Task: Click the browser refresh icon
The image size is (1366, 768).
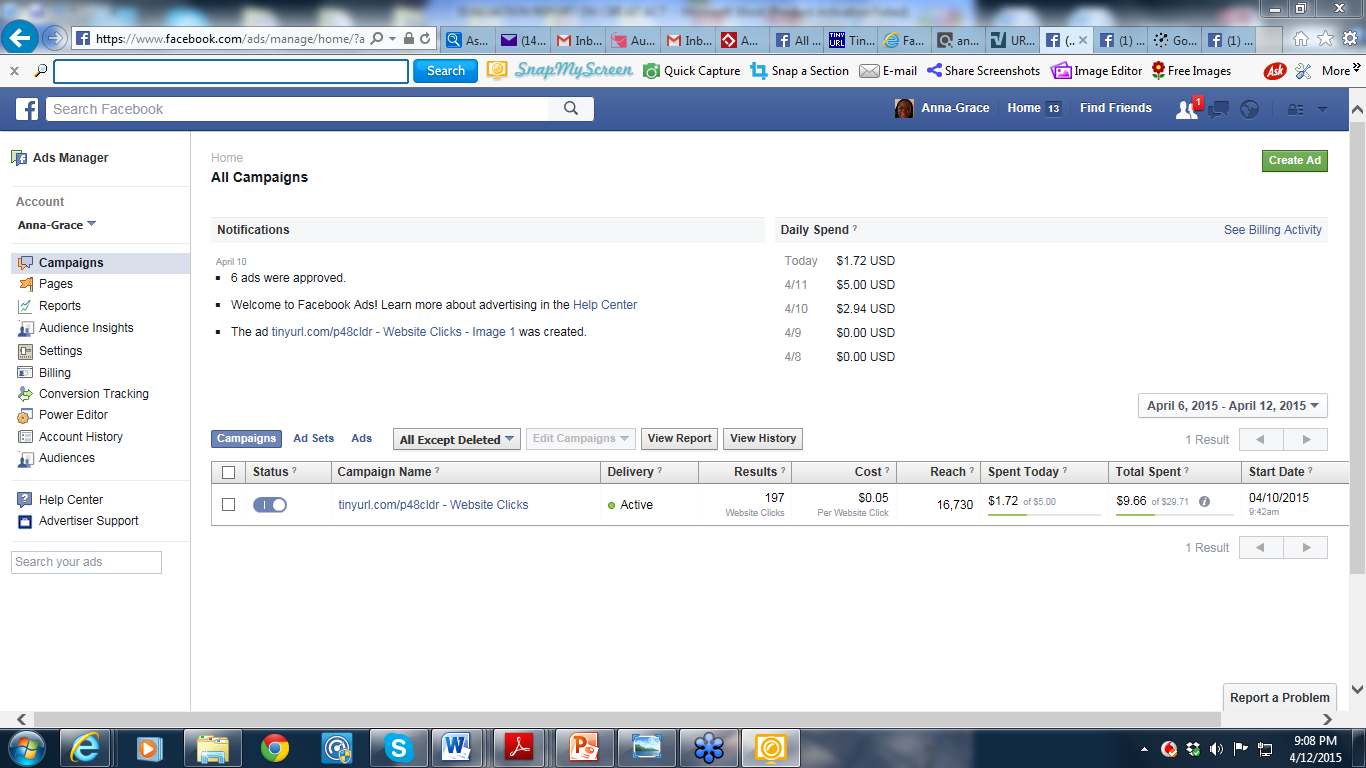Action: 425,39
